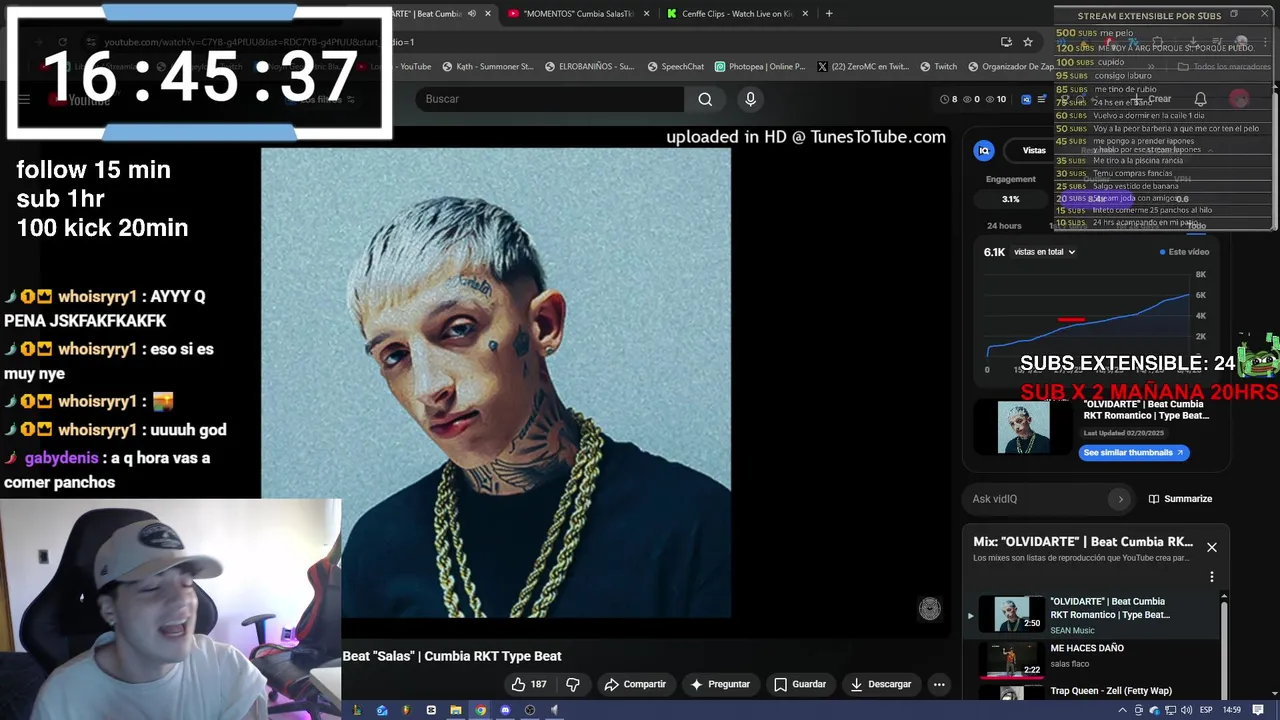Screen dimensions: 1280x720
Task: Open the Kath - Summoner St bookmark
Action: pyautogui.click(x=487, y=67)
